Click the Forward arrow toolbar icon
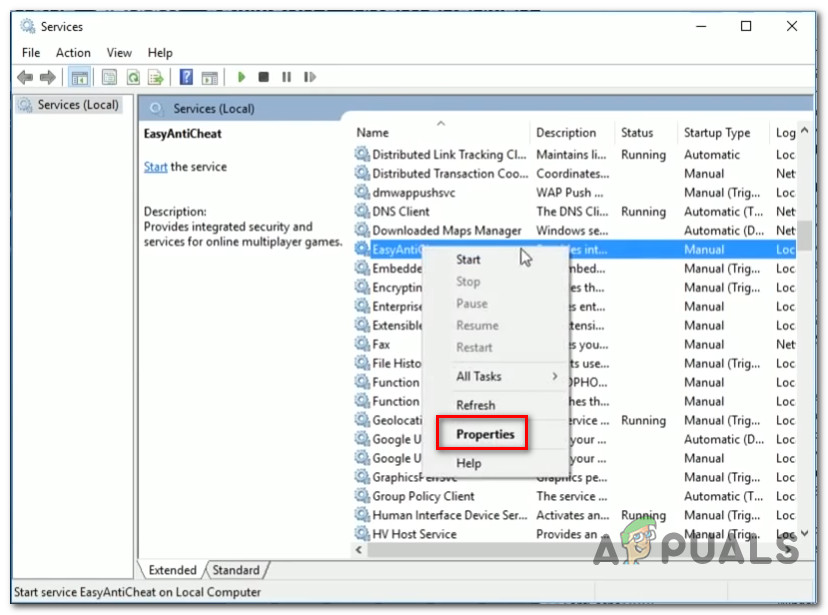 point(48,78)
